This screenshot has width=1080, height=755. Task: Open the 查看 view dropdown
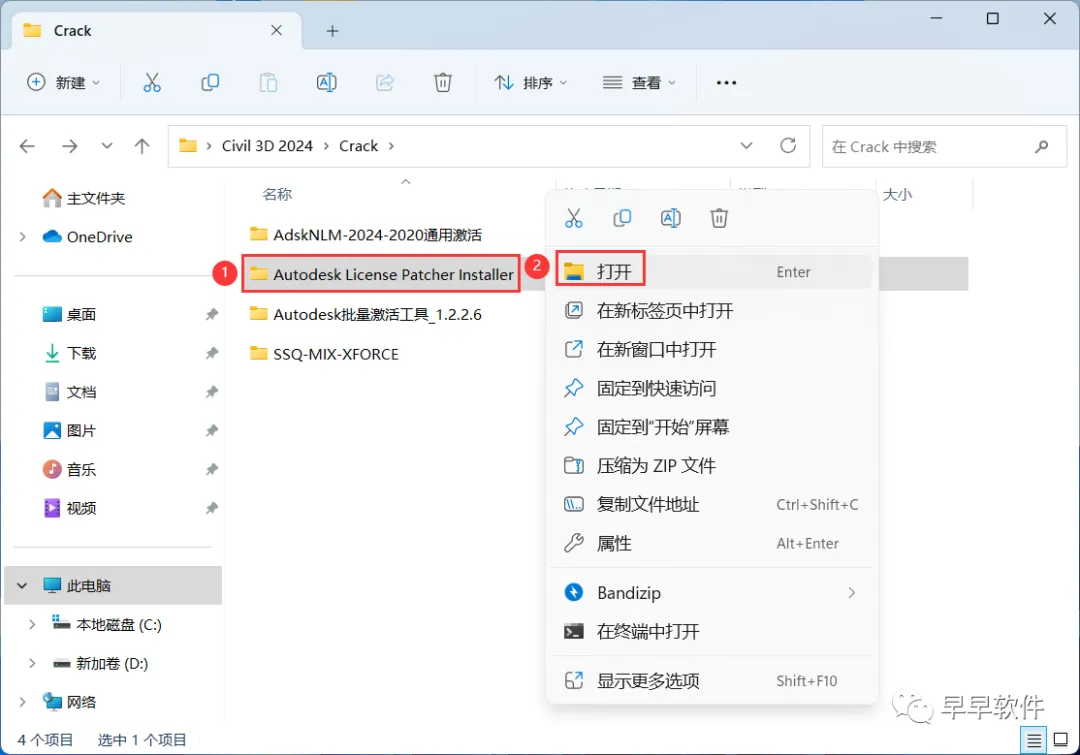pyautogui.click(x=639, y=83)
